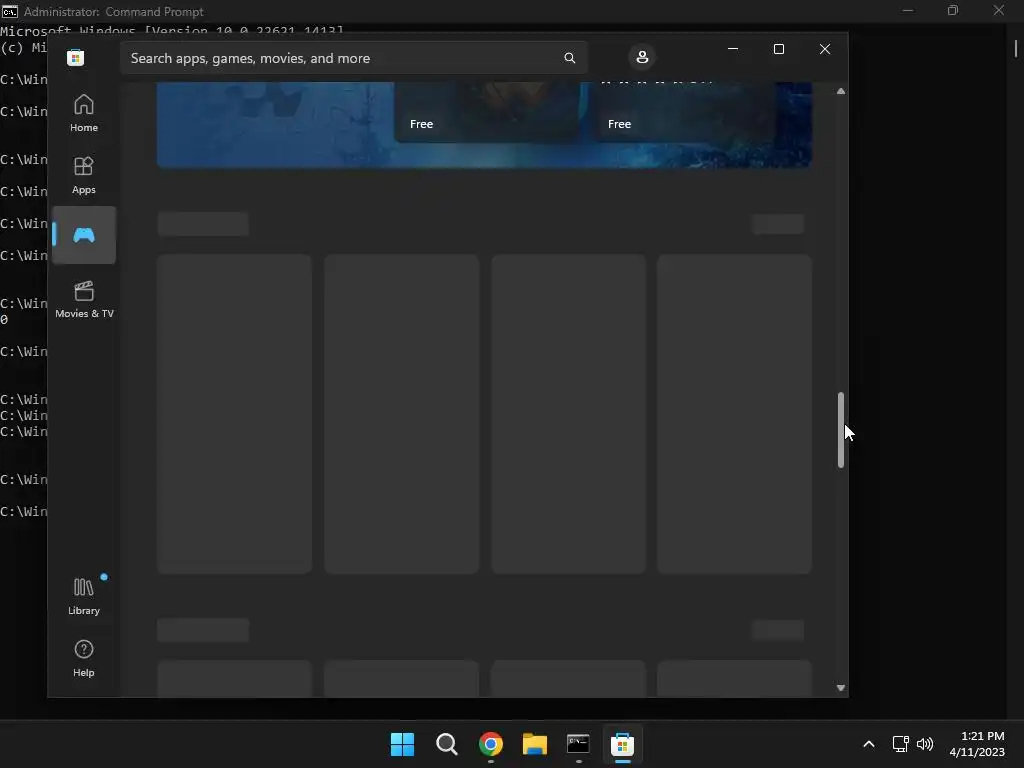The height and width of the screenshot is (768, 1024).
Task: Click the Command Prompt scrollbar thumb
Action: click(x=1016, y=49)
